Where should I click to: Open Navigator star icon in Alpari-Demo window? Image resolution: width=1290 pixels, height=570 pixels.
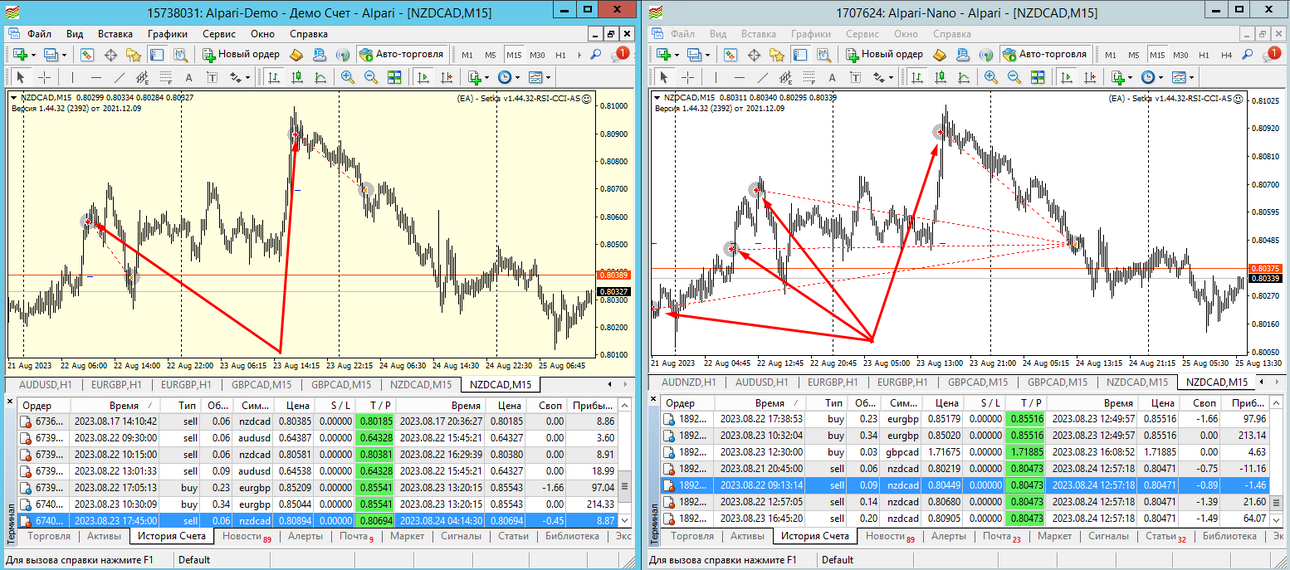(x=133, y=54)
